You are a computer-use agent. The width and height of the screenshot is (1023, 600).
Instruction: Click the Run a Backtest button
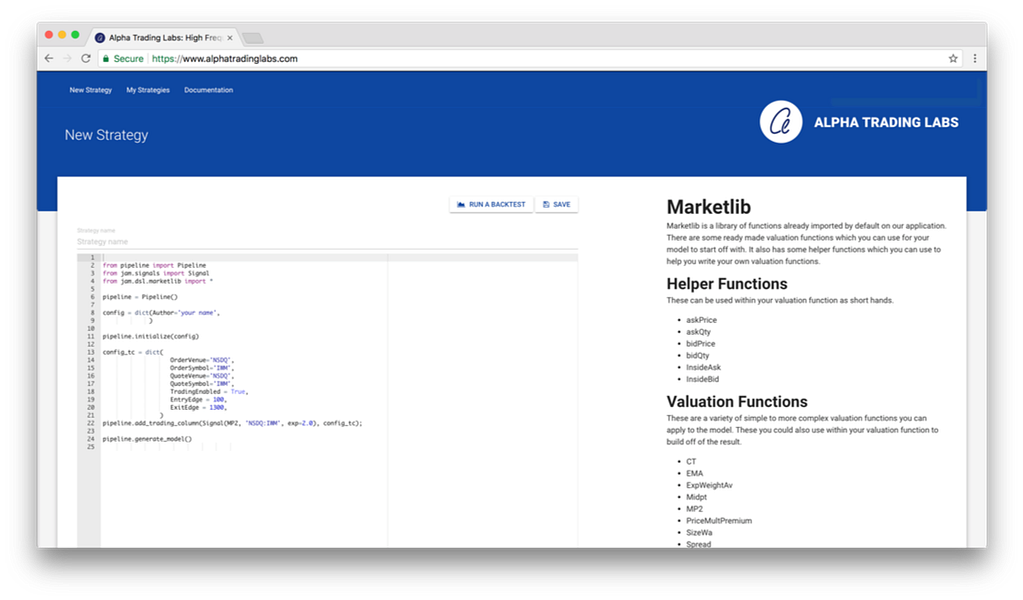(491, 204)
